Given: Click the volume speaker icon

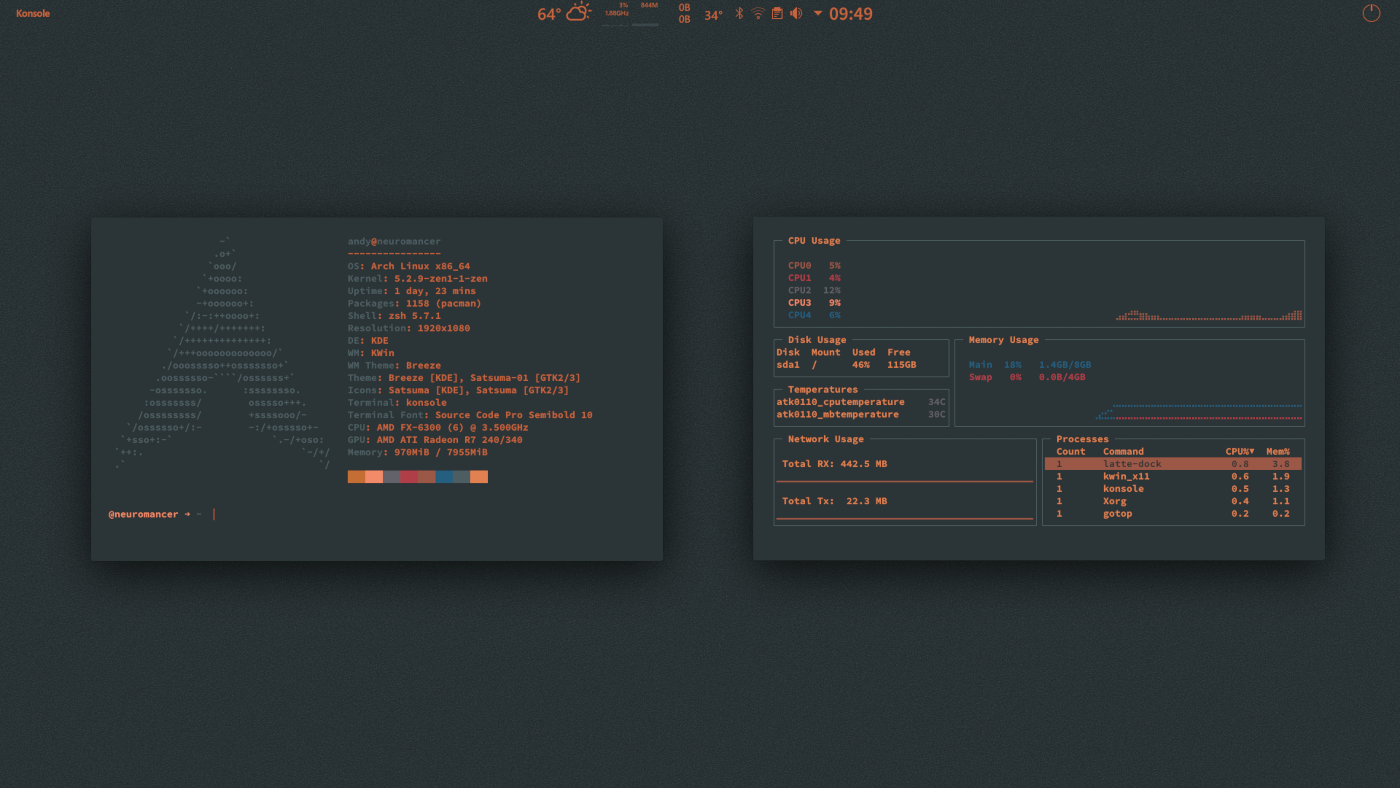Looking at the screenshot, I should click(x=796, y=13).
